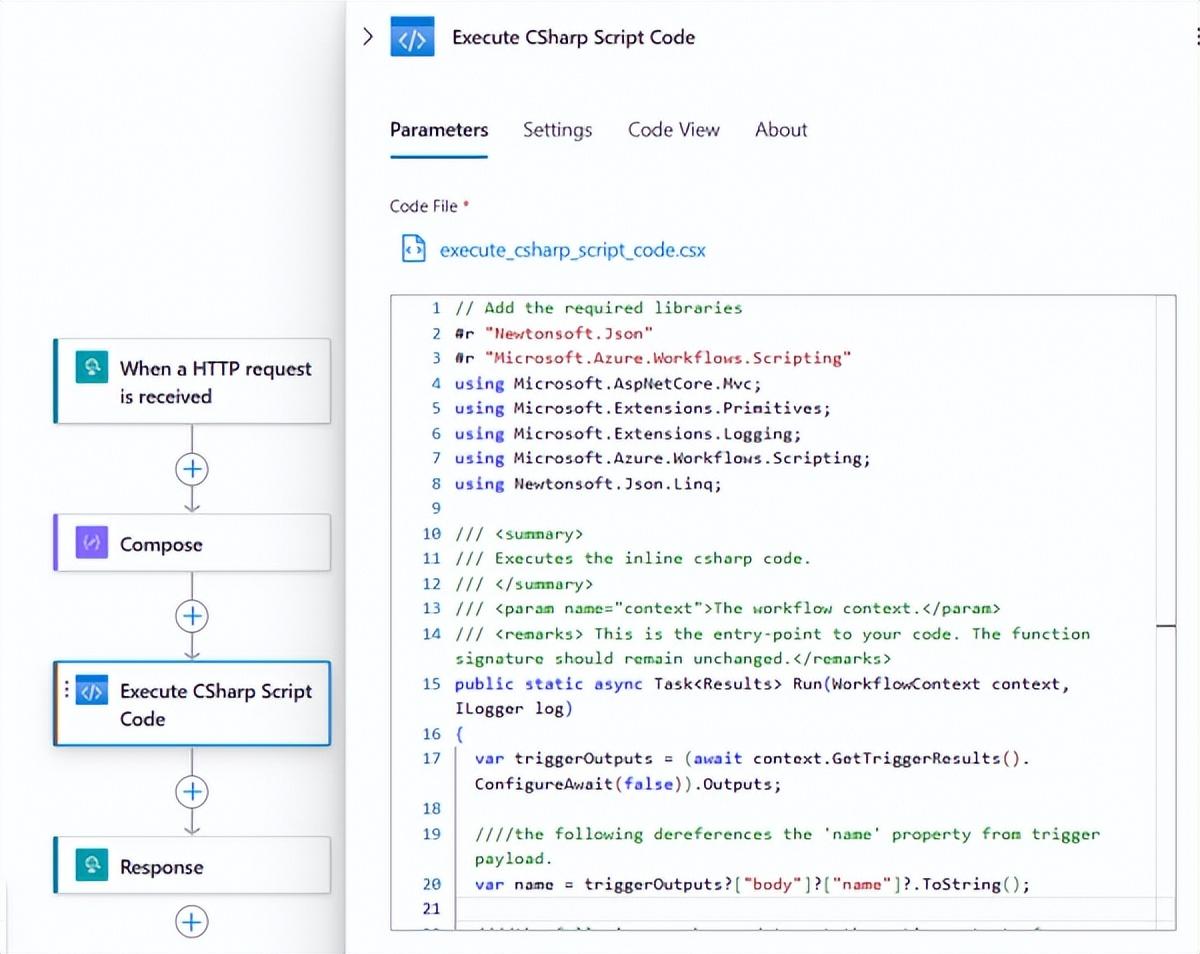The height and width of the screenshot is (954, 1200).
Task: Add step between Compose and Execute CSharp
Action: tap(192, 616)
